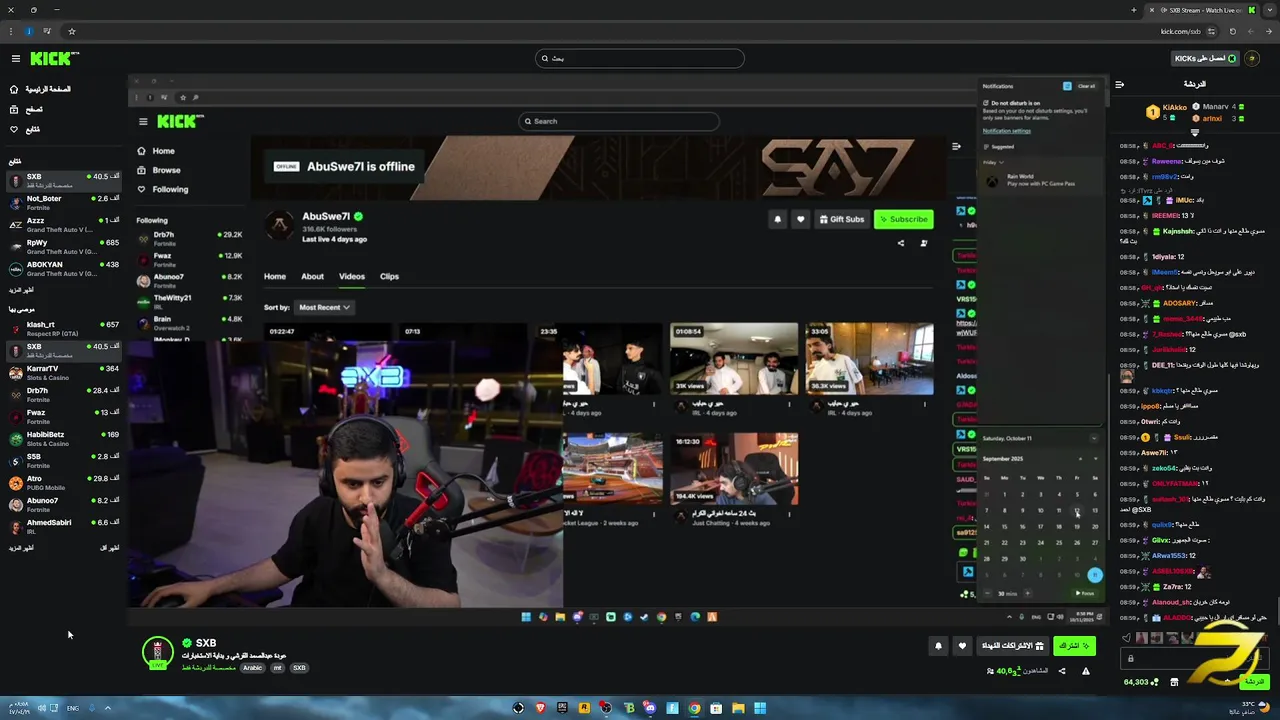Select the HabibiBetz recommended channel
Image resolution: width=1280 pixels, height=720 pixels.
[x=63, y=438]
